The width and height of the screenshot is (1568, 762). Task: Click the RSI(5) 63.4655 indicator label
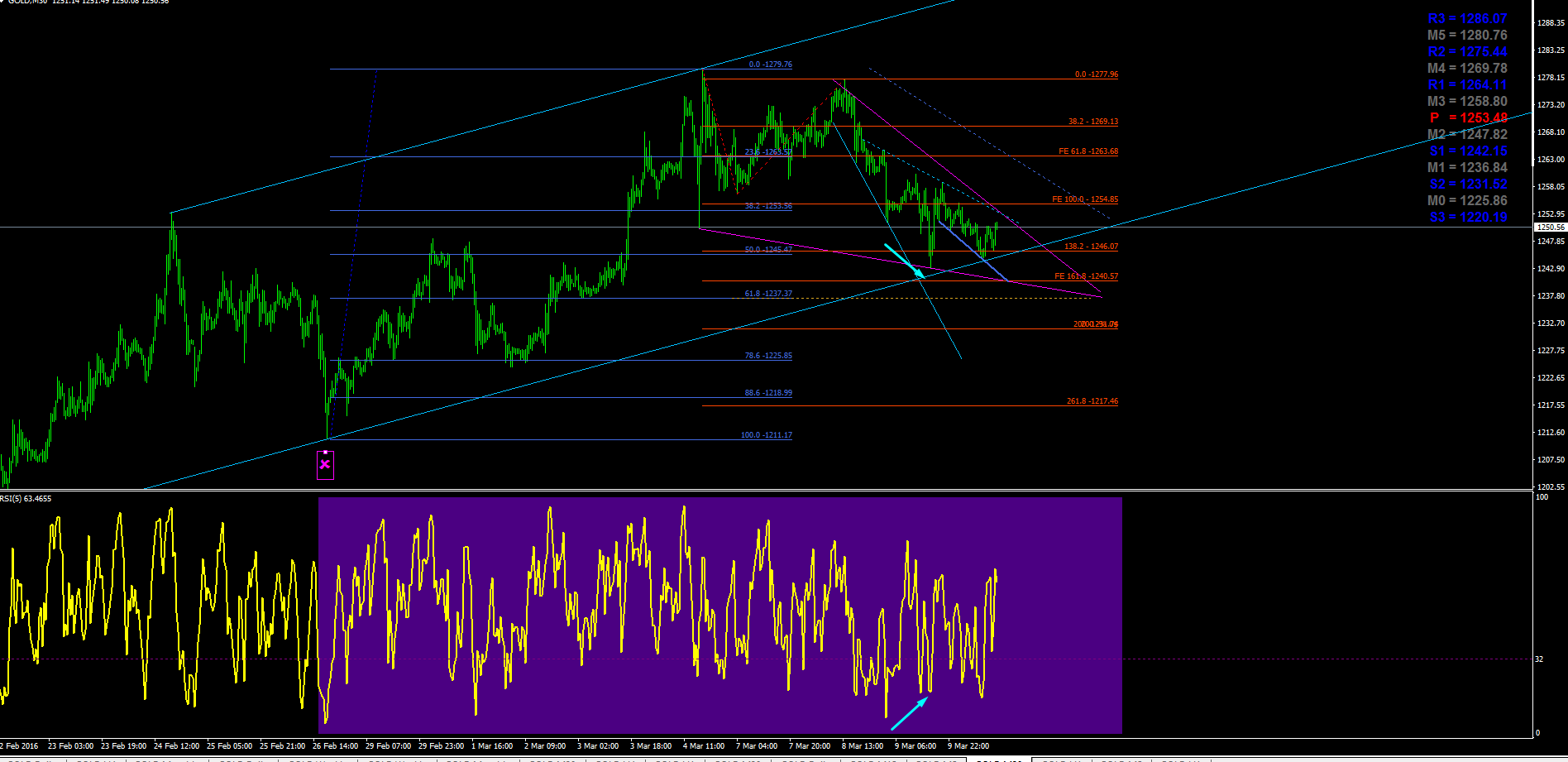[26, 499]
